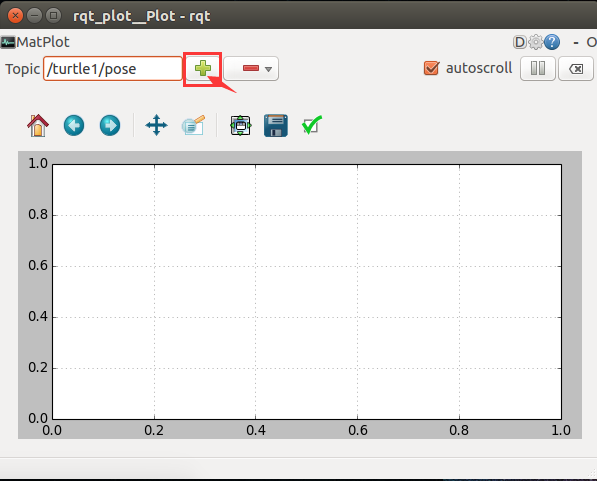
Task: Click the D dock toggle icon
Action: [x=519, y=42]
